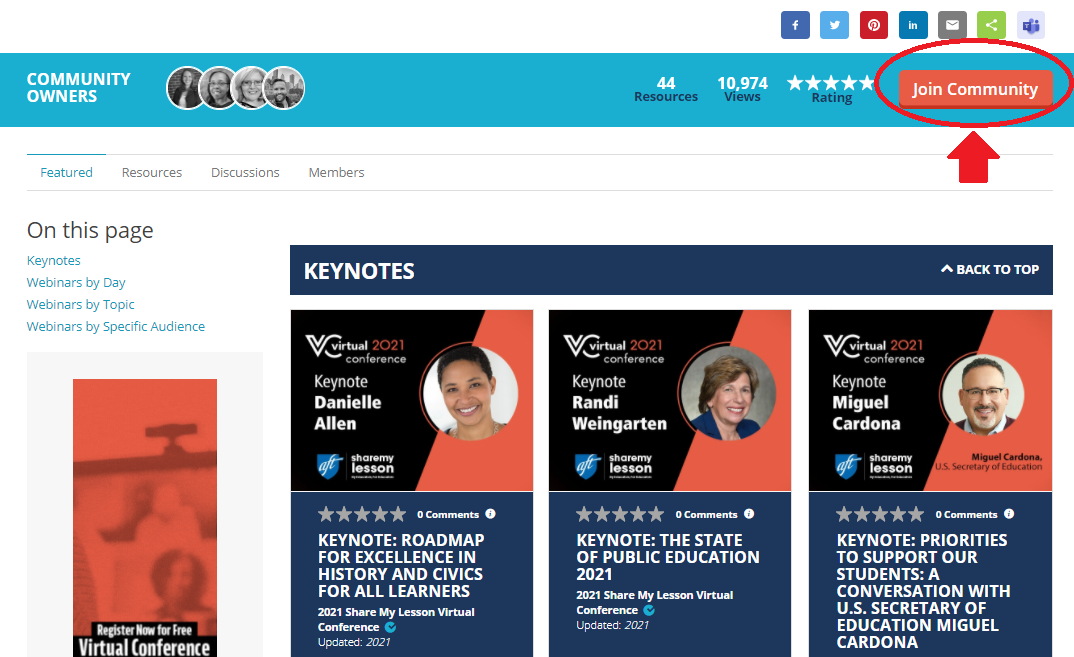Click the info icon on the Danielle Allen keynote
Screen dimensions: 1074x657
click(490, 513)
